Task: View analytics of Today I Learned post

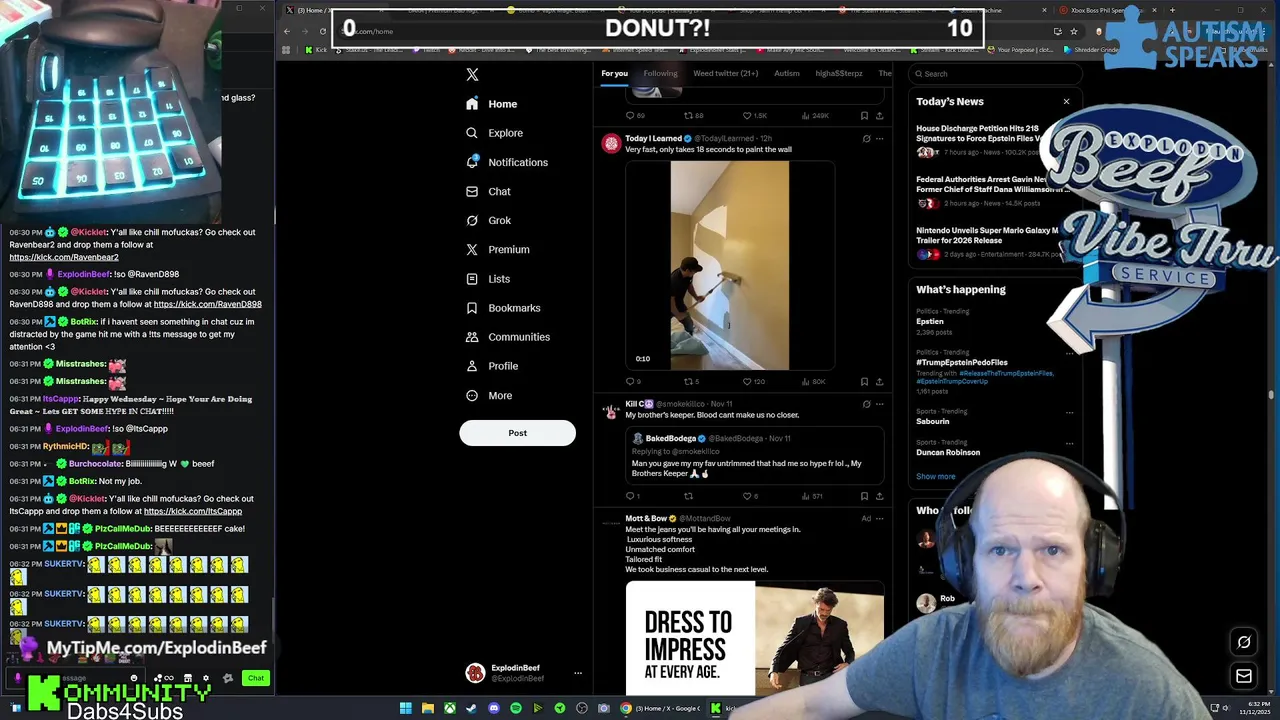Action: click(813, 381)
